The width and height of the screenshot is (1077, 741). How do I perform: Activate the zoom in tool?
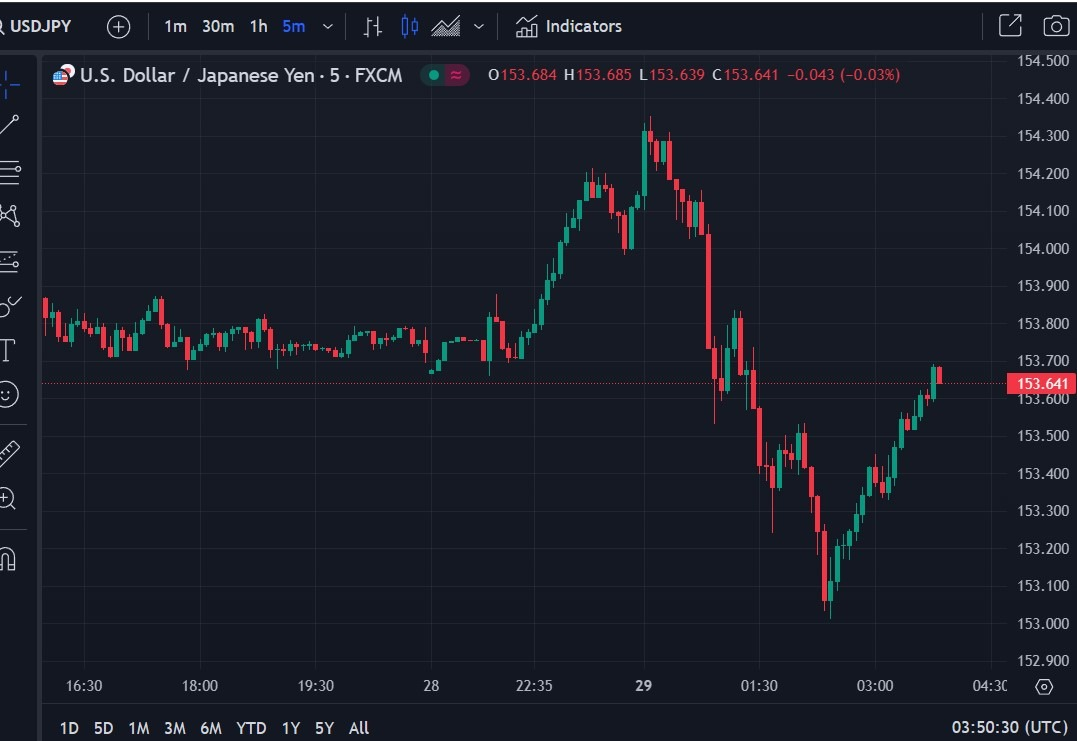tap(8, 499)
